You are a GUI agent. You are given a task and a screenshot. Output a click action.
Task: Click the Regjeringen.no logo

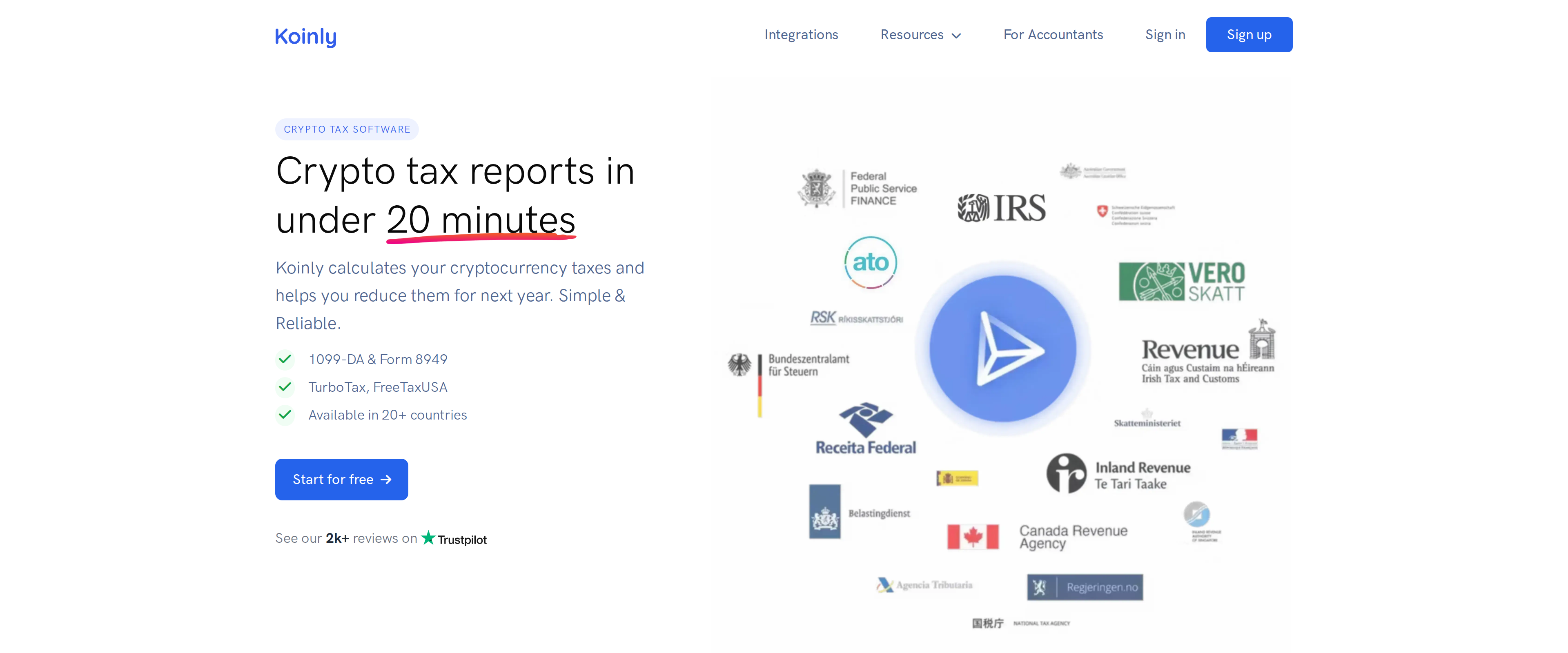1085,586
